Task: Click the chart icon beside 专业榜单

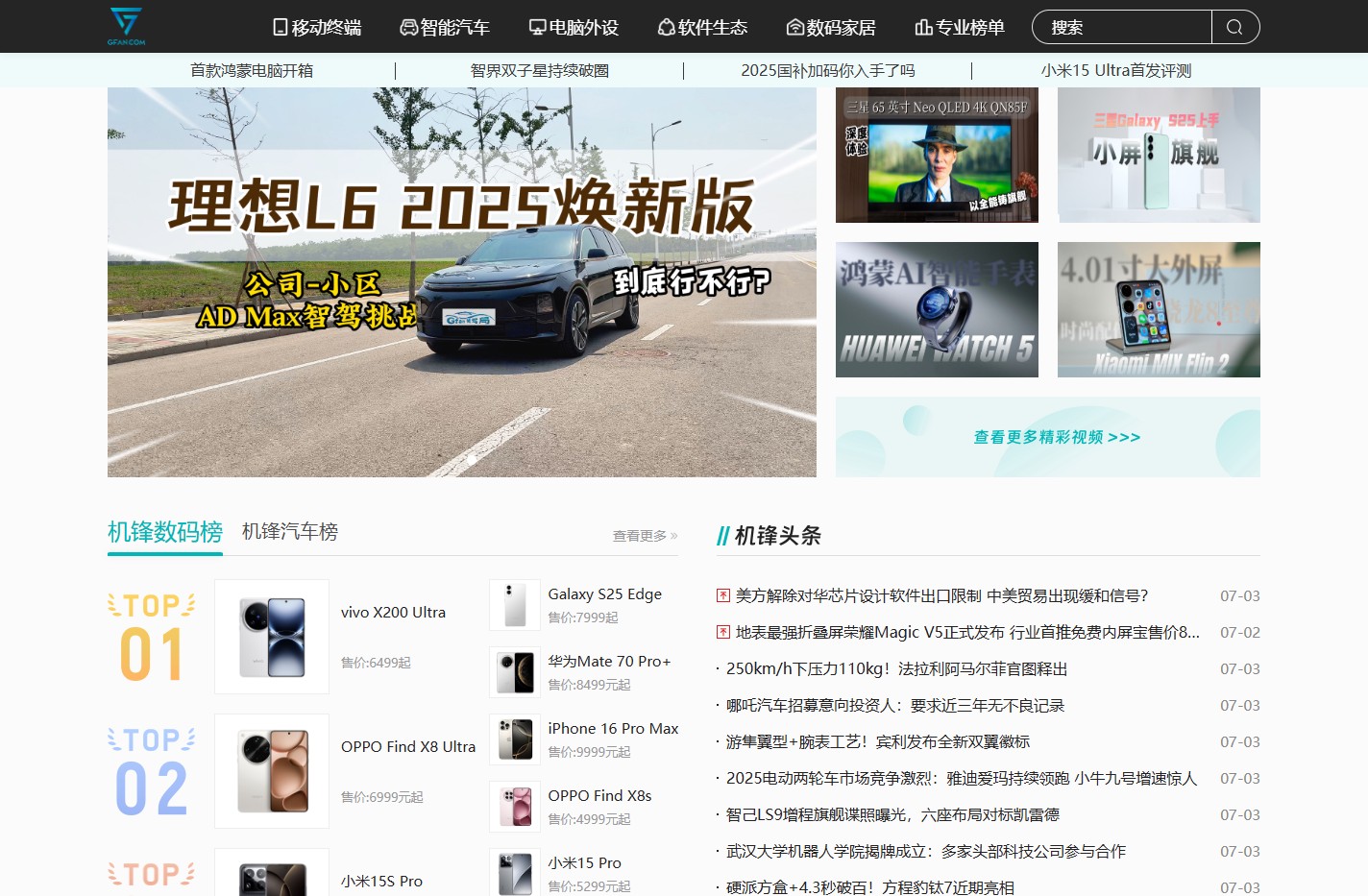Action: (924, 27)
